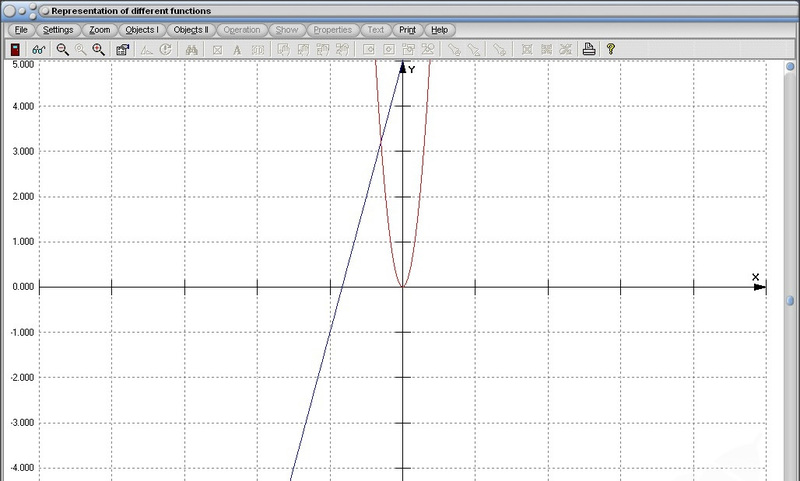
Task: Click the -3.000 y-axis value
Action: pos(22,423)
